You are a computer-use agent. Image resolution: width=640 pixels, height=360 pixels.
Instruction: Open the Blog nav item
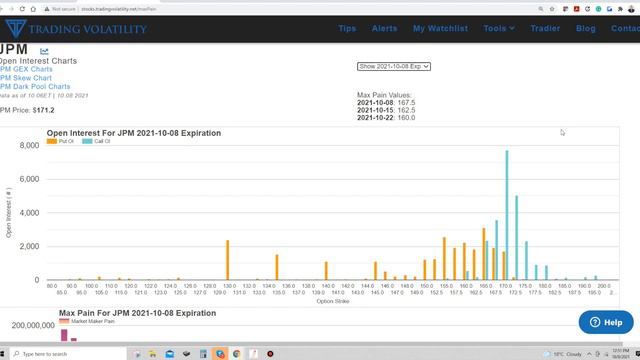click(585, 28)
